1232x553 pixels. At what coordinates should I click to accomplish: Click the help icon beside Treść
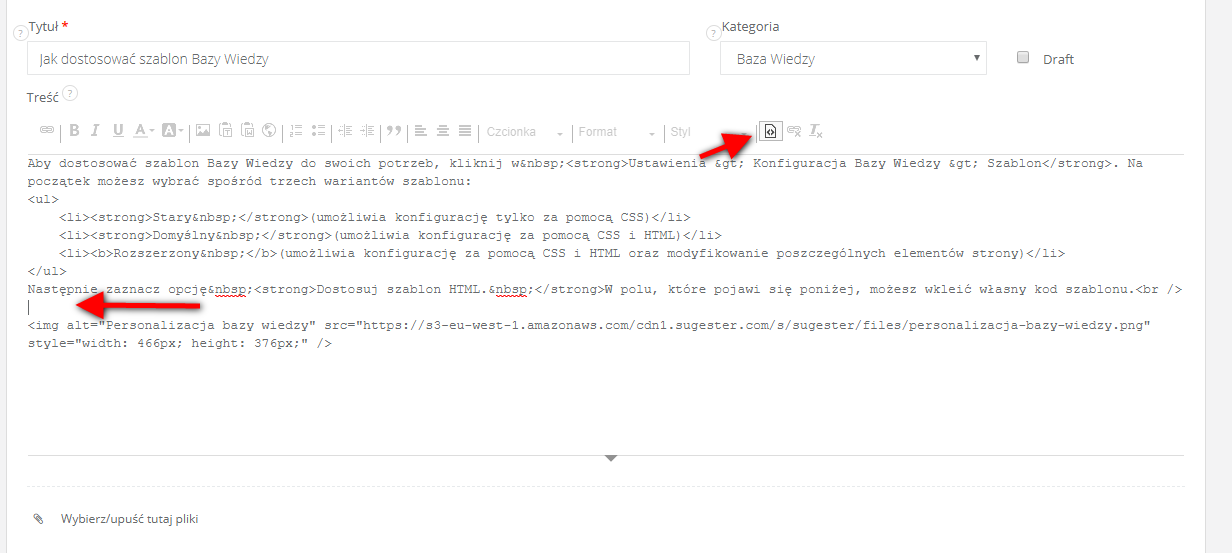(70, 94)
